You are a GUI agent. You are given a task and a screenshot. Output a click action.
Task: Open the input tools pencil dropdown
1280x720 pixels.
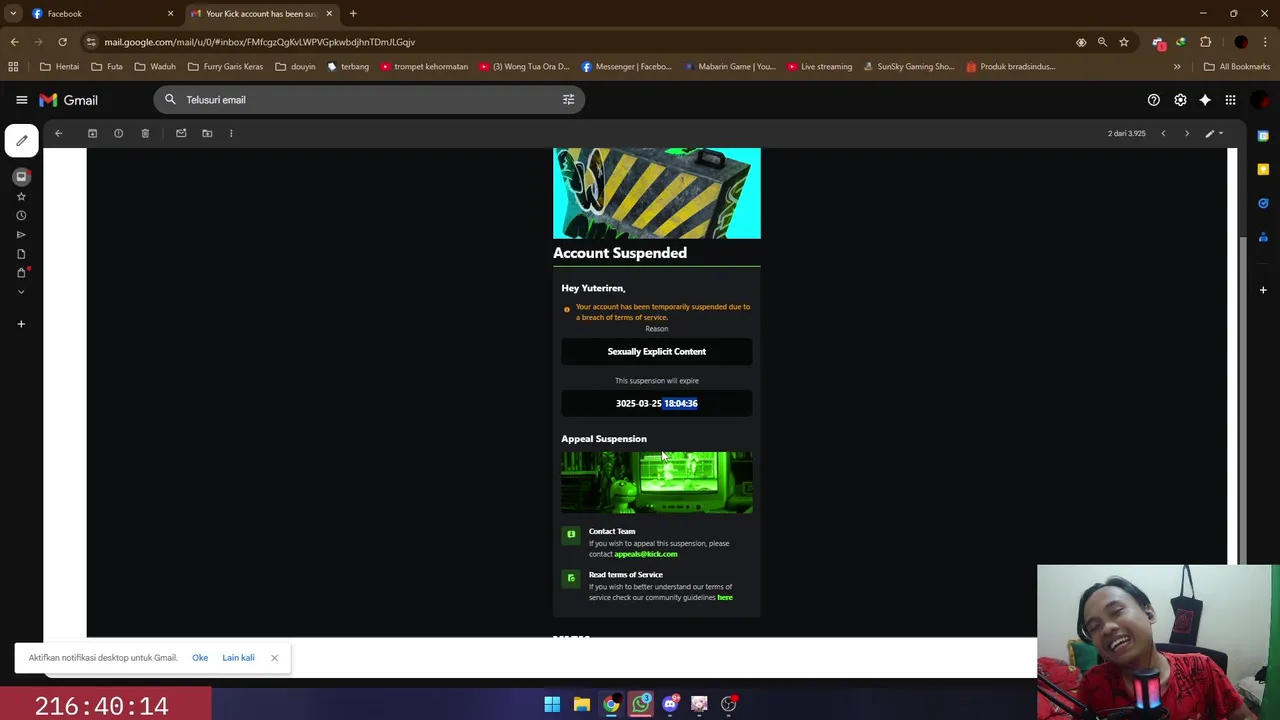pyautogui.click(x=1214, y=133)
